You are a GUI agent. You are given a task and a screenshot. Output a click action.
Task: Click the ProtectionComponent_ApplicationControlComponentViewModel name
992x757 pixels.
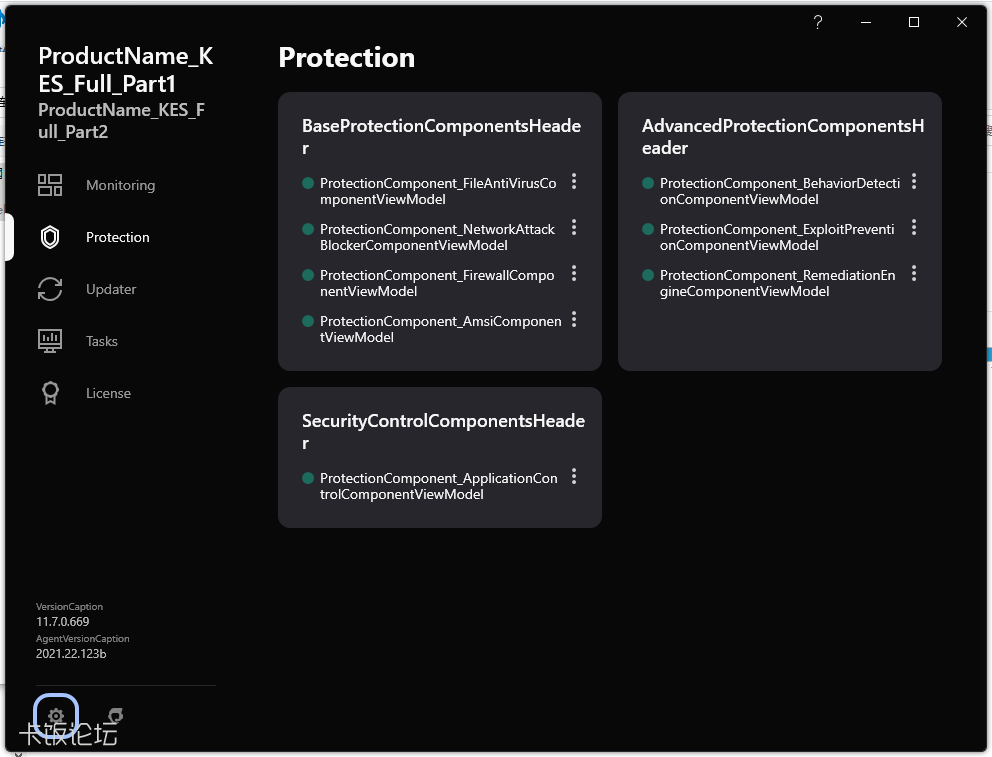point(438,486)
